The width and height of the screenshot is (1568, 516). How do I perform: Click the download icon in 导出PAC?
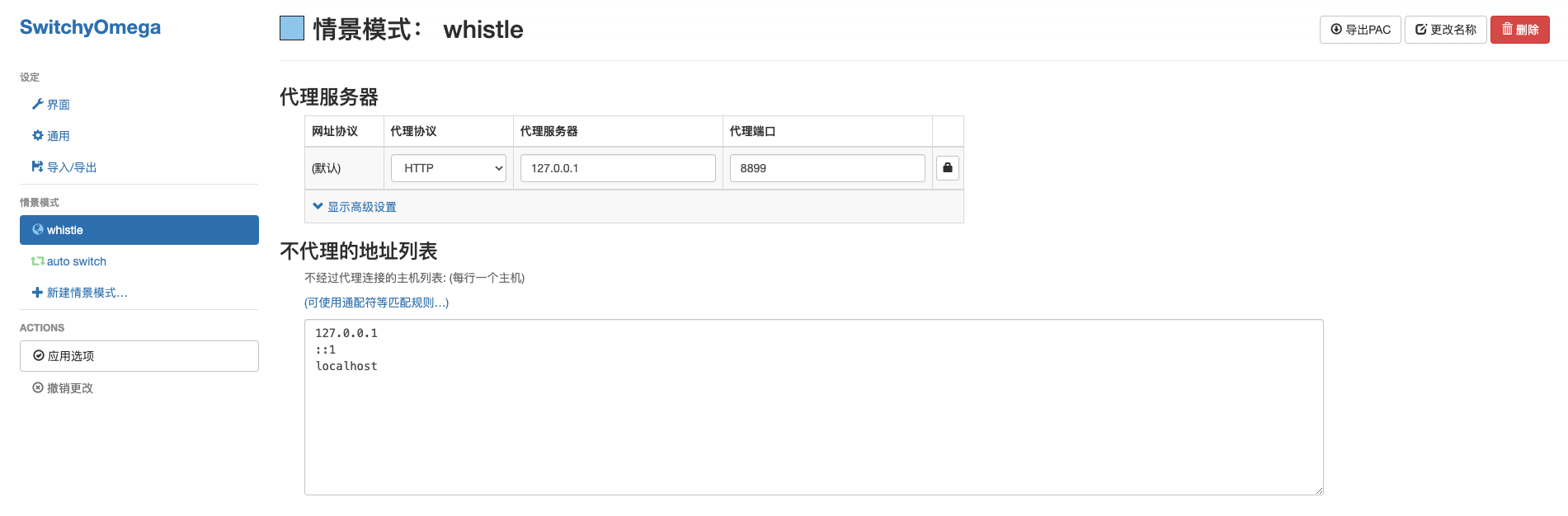click(x=1336, y=29)
